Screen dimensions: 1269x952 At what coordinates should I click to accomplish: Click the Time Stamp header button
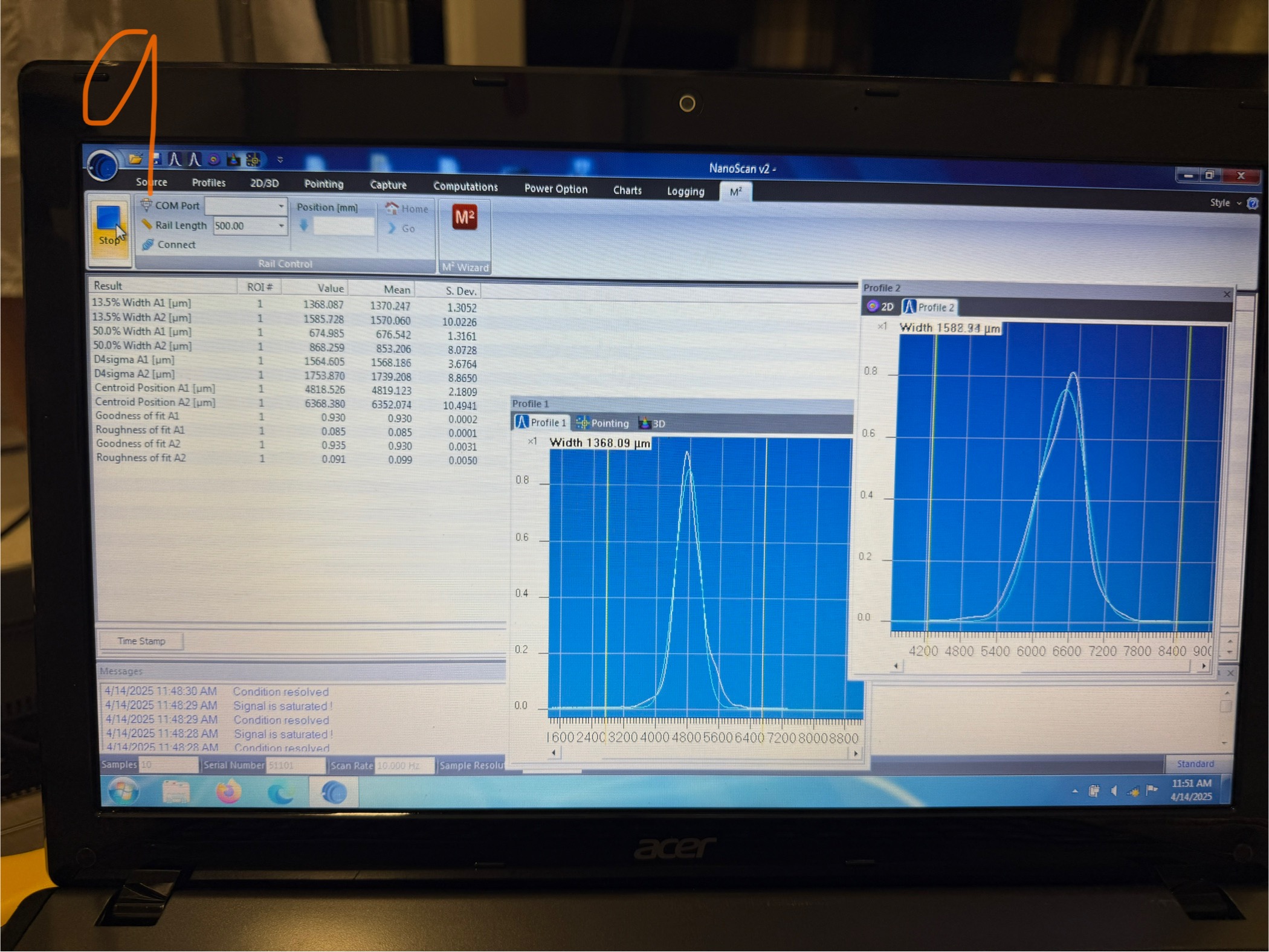click(x=141, y=641)
